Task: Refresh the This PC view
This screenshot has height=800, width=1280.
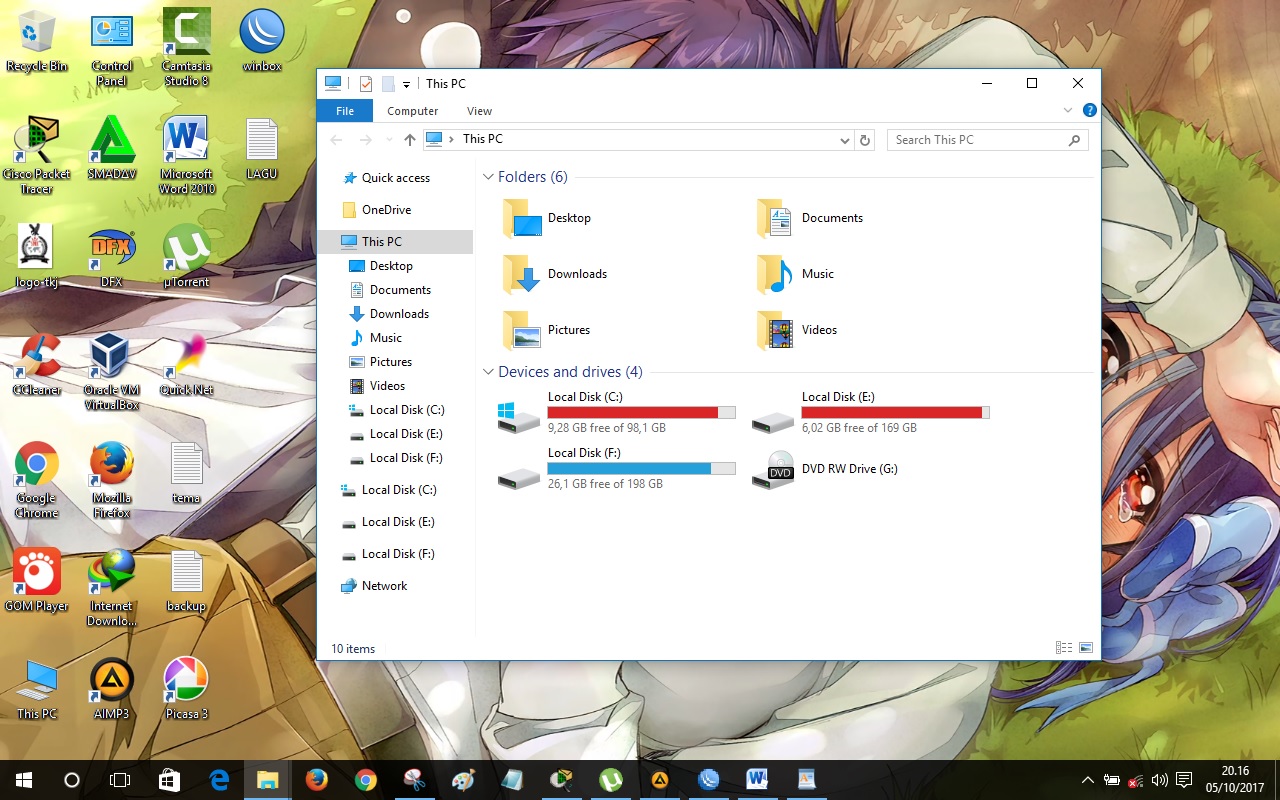Action: [x=865, y=139]
